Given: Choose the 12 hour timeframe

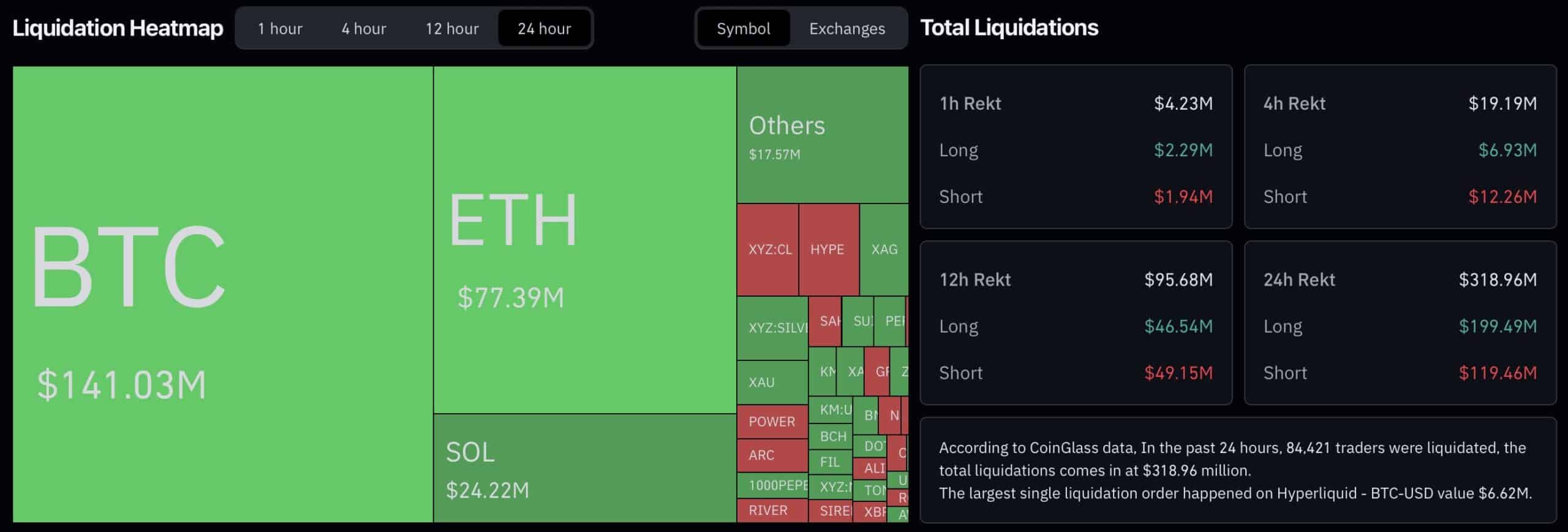Looking at the screenshot, I should click(452, 29).
